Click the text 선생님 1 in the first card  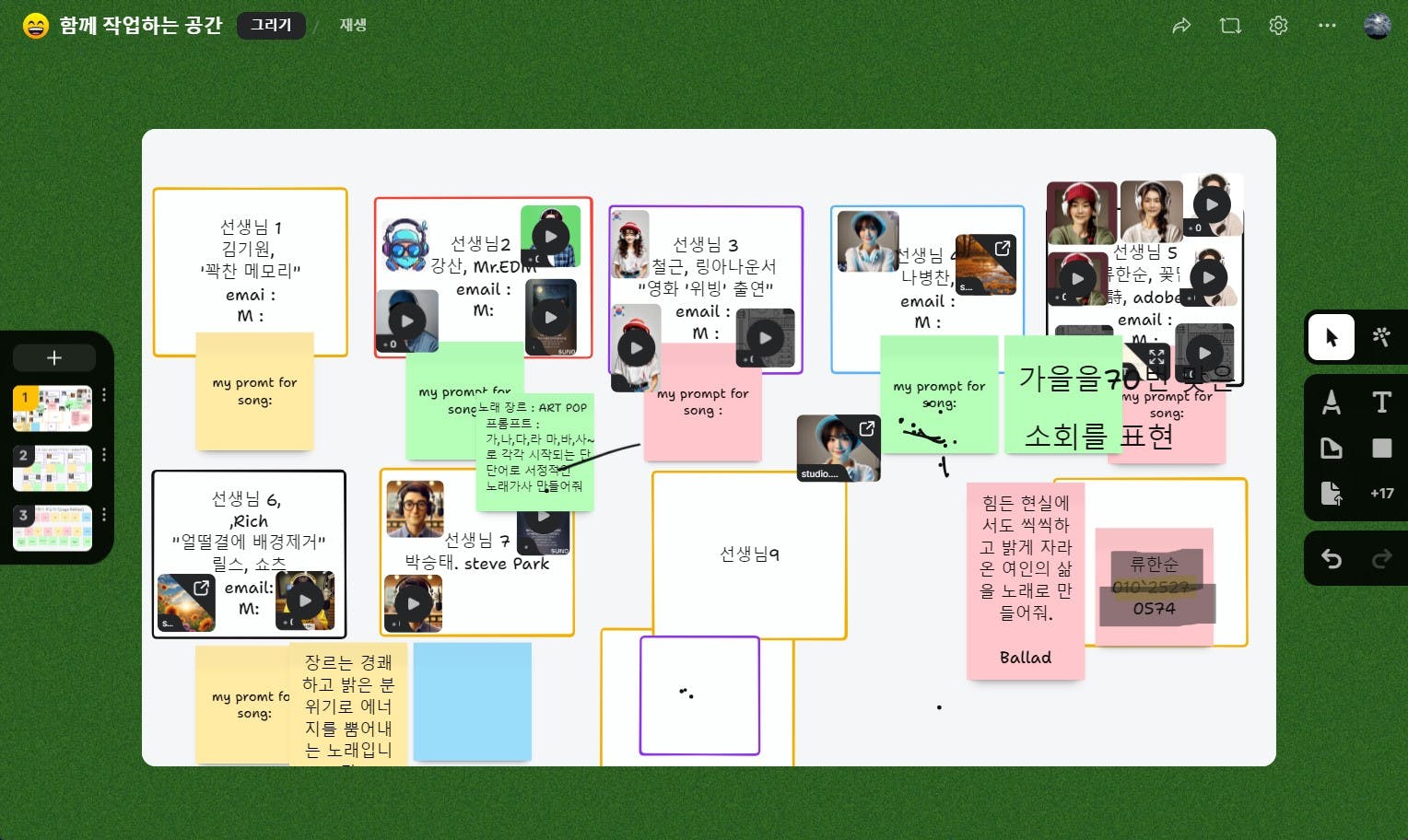coord(251,227)
